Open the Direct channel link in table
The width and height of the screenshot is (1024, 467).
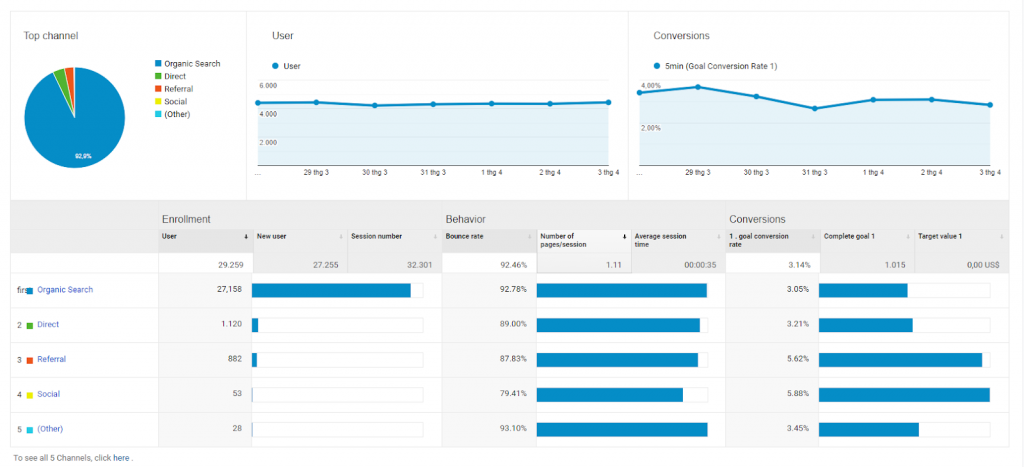point(48,324)
